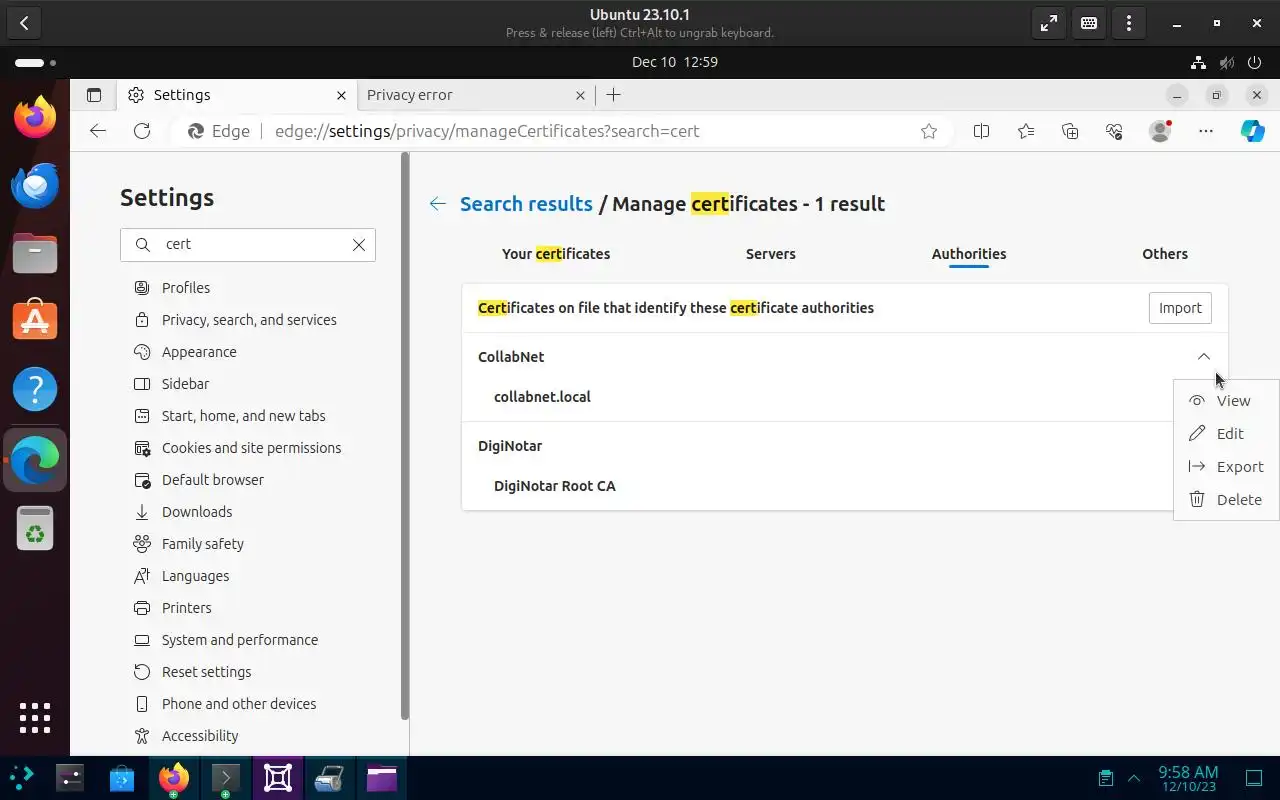The width and height of the screenshot is (1280, 800).
Task: Launch Firefox from the Ubuntu dock
Action: 35,118
